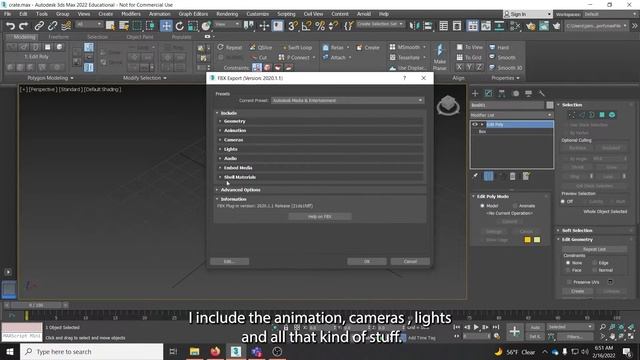Open Render Setup teapot icon
The image size is (640, 360).
pyautogui.click(x=530, y=26)
